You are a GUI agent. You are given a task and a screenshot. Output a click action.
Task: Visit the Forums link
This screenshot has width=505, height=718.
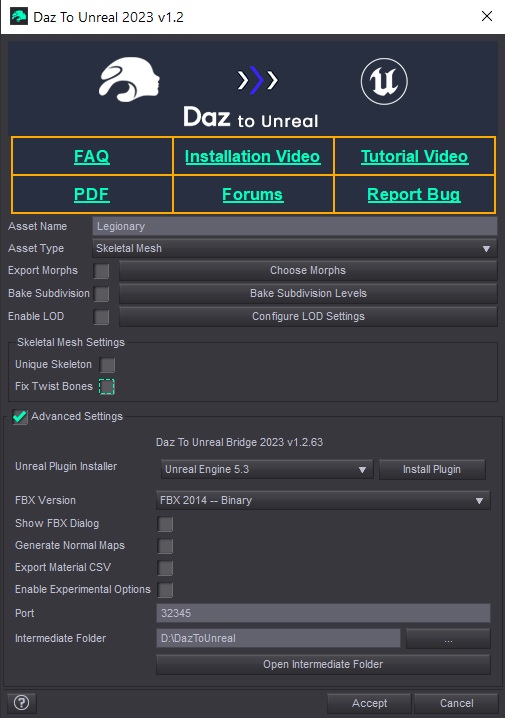[x=252, y=195]
